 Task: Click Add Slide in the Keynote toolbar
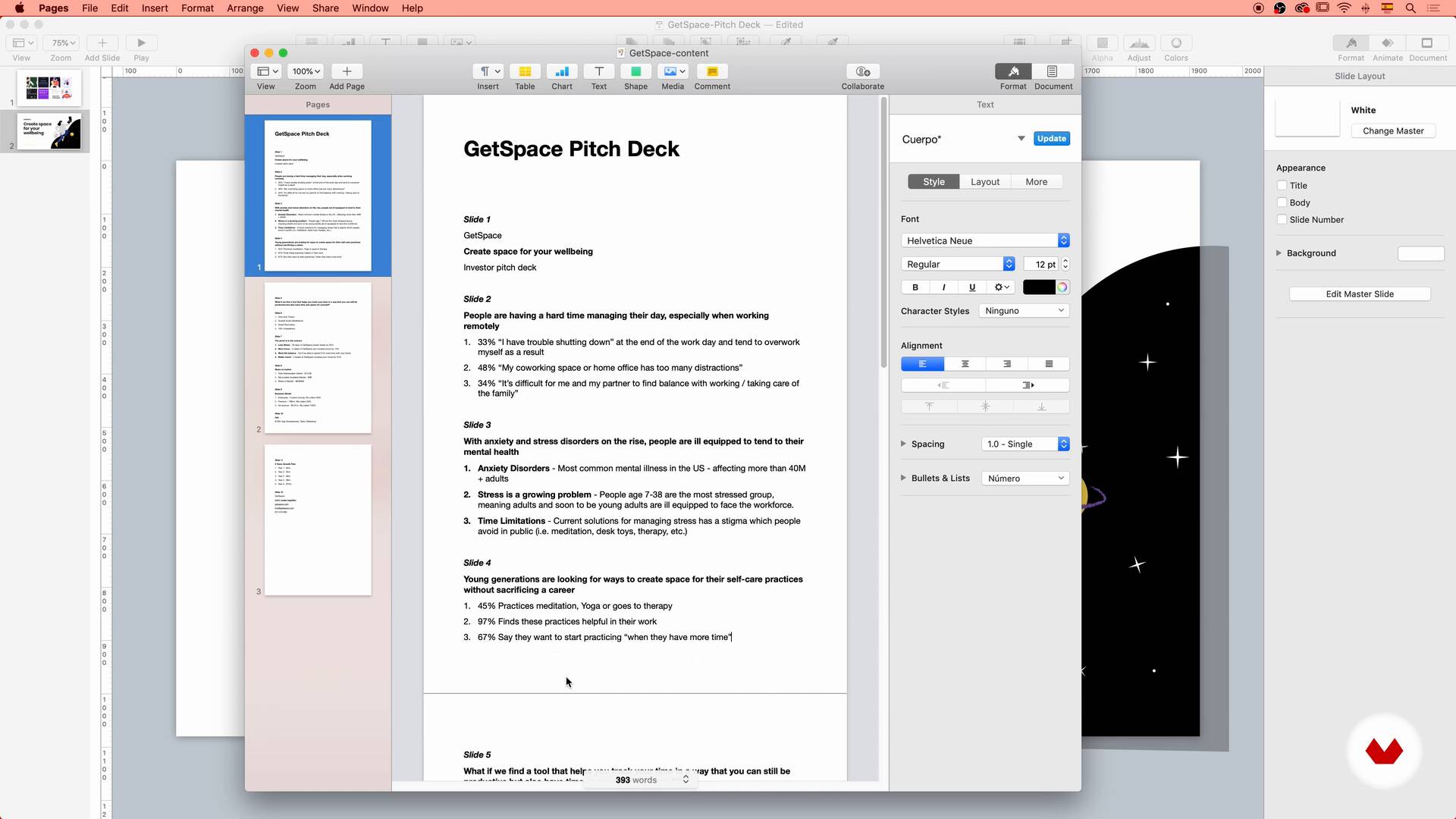coord(102,43)
